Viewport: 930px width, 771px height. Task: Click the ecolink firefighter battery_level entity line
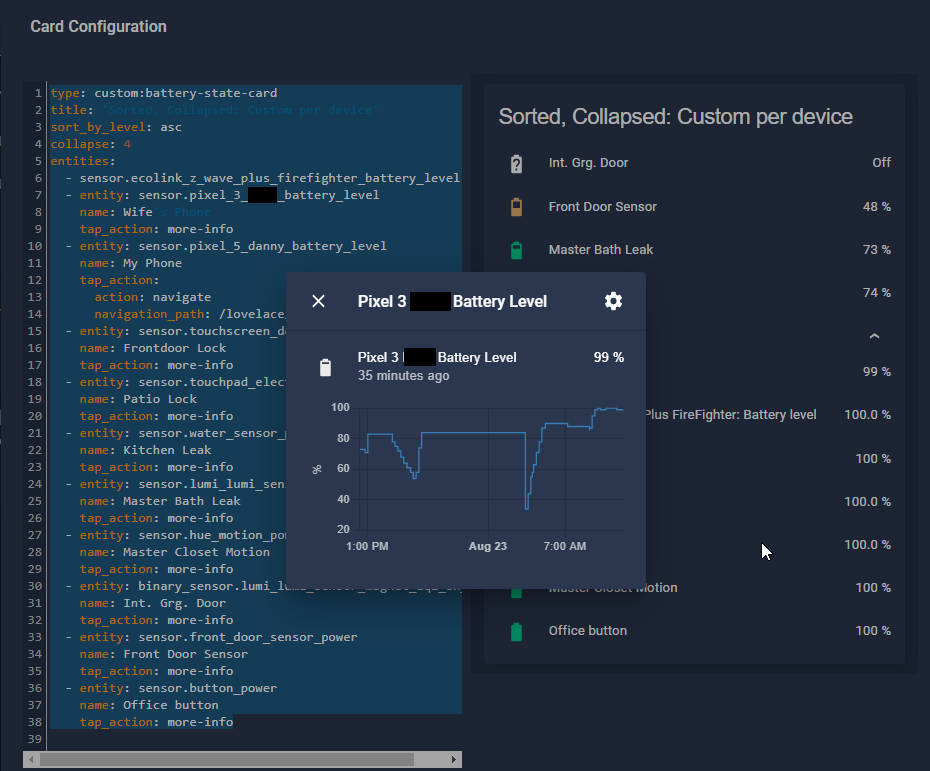coord(263,178)
